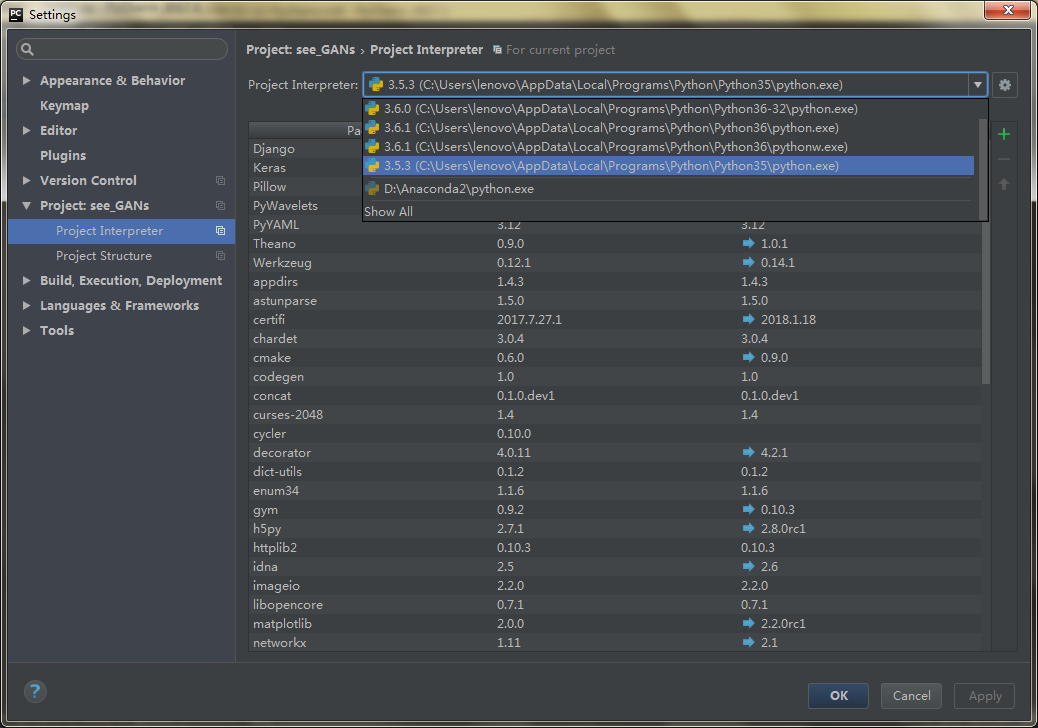The width and height of the screenshot is (1038, 728).
Task: Select the 3.5.3 Python35 interpreter option
Action: 669,165
